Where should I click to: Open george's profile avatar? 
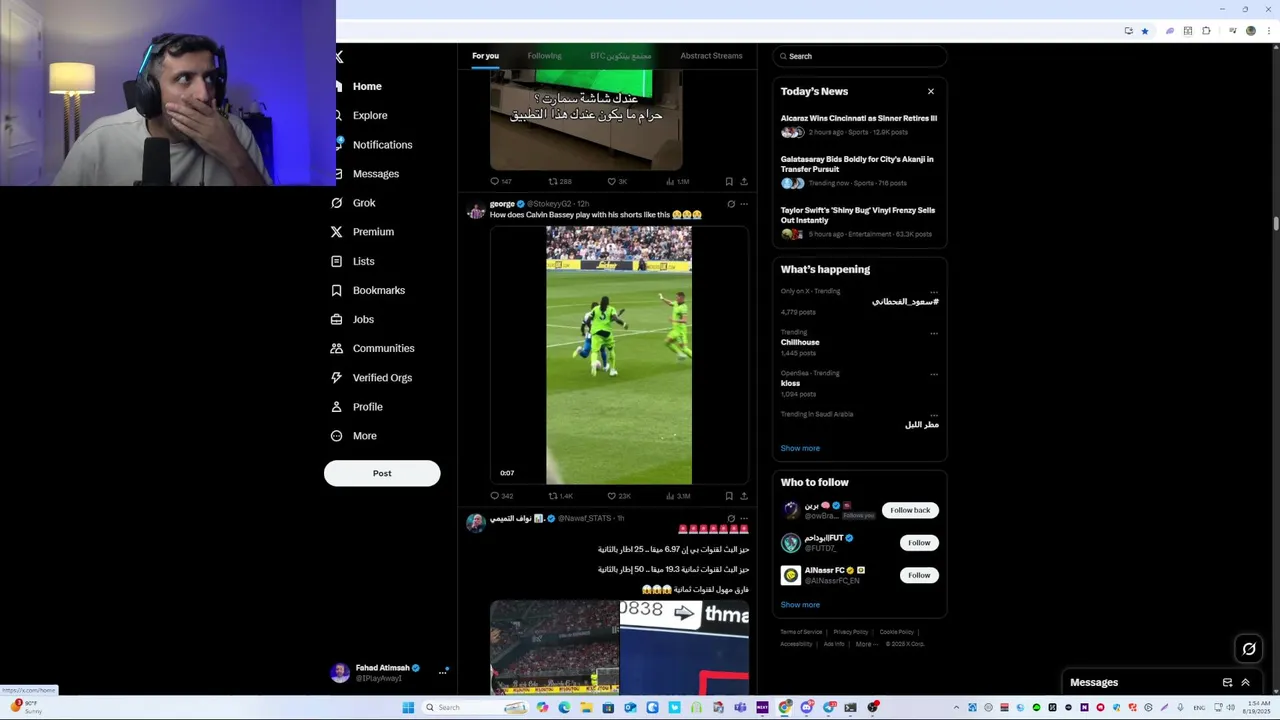pos(476,210)
